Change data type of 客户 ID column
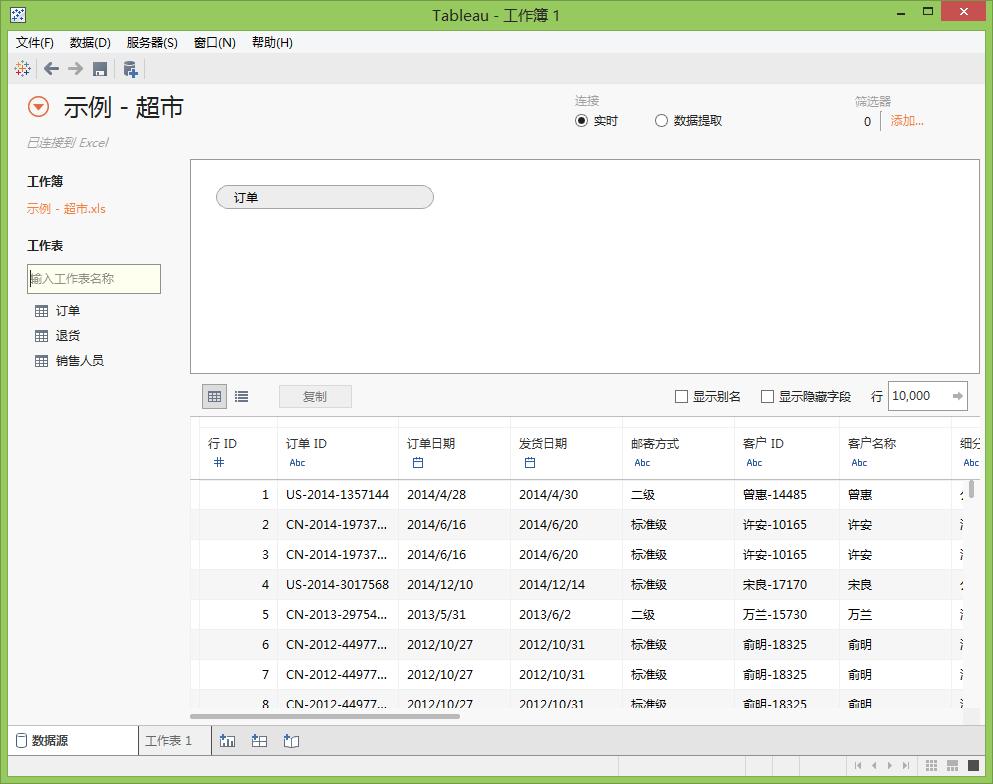The width and height of the screenshot is (993, 784). [754, 463]
